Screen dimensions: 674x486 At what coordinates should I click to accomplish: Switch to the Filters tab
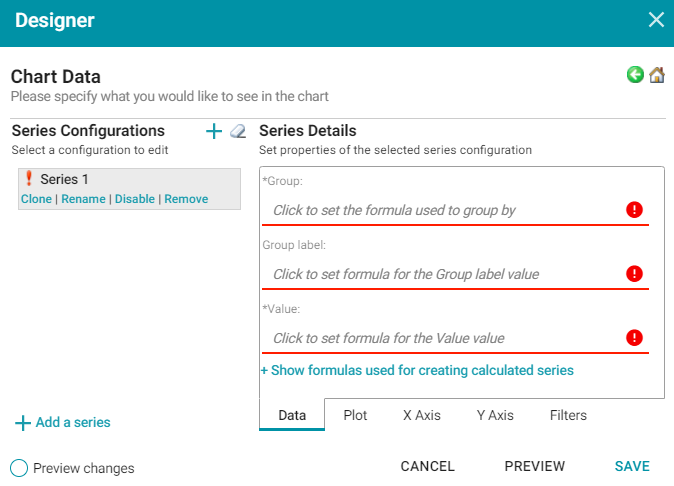568,415
